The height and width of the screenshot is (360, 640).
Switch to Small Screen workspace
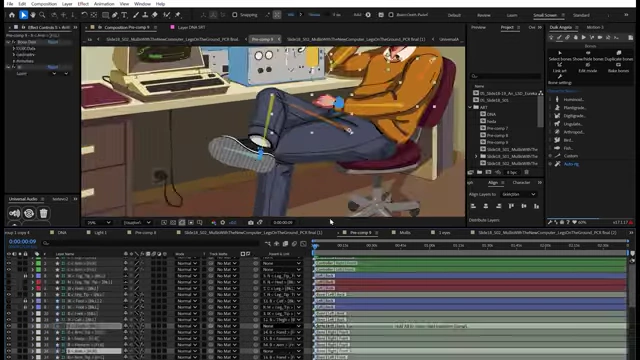point(545,15)
